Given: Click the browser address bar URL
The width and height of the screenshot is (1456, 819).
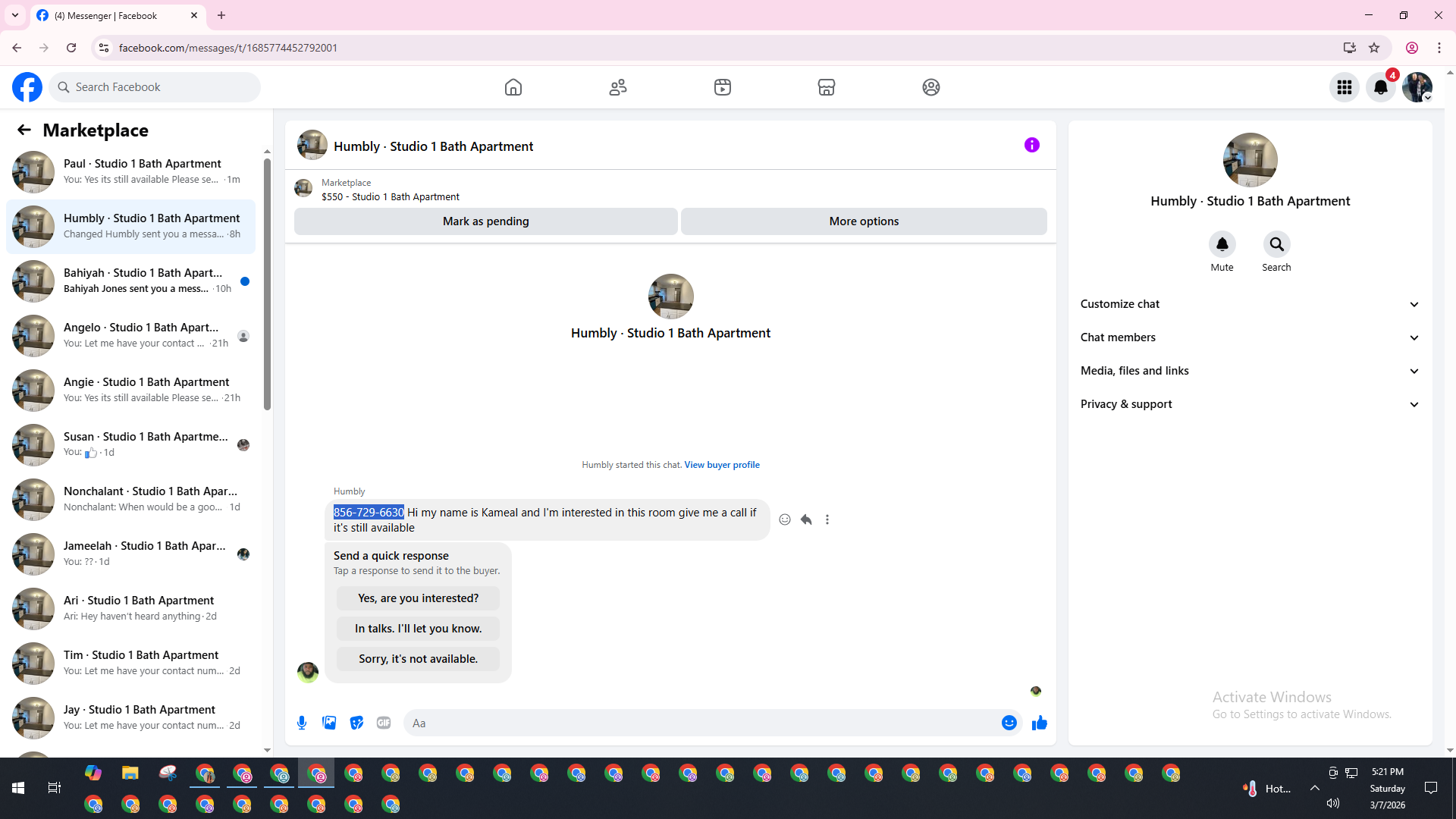Looking at the screenshot, I should pos(228,48).
